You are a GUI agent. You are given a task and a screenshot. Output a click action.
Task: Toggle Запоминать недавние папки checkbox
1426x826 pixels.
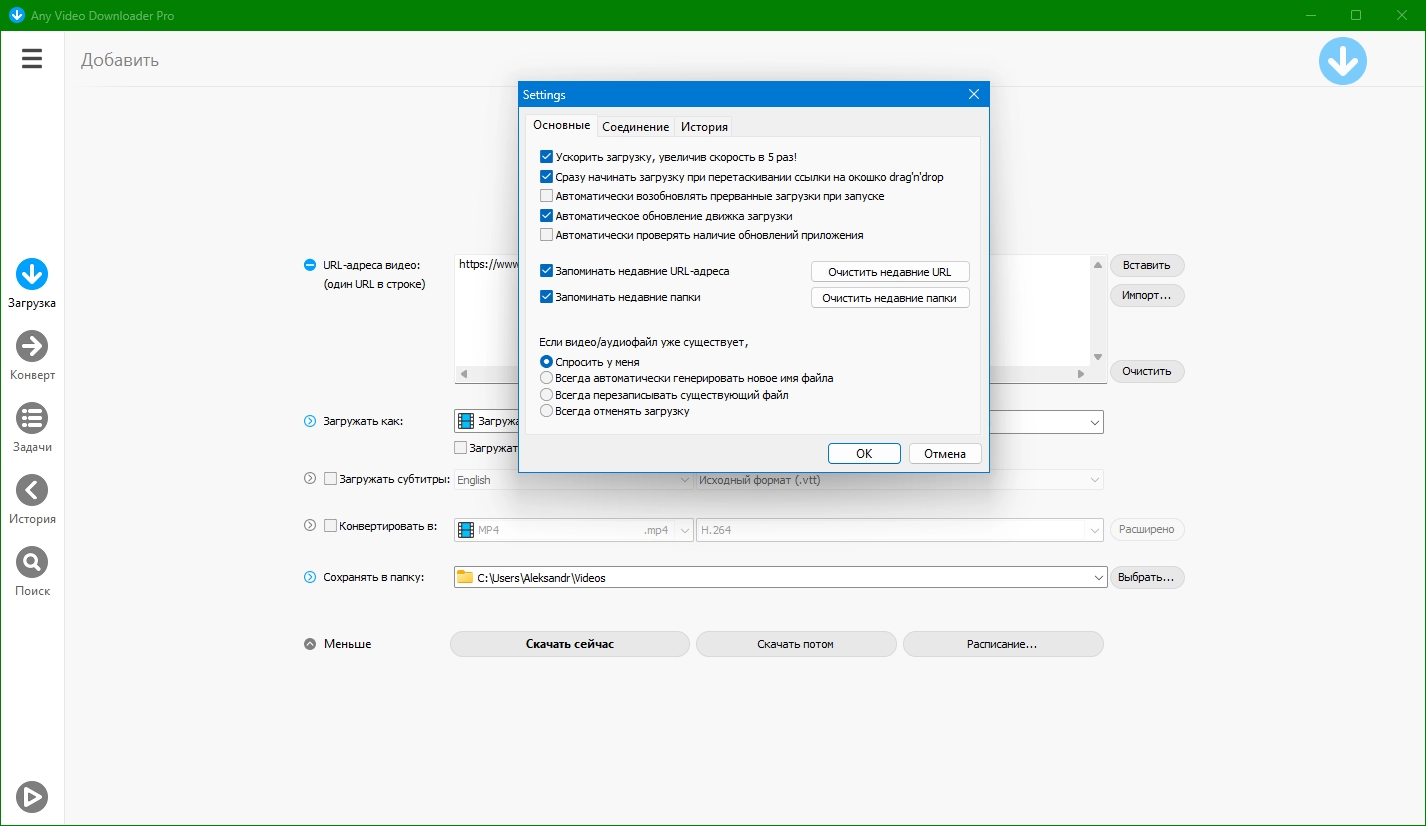[546, 297]
